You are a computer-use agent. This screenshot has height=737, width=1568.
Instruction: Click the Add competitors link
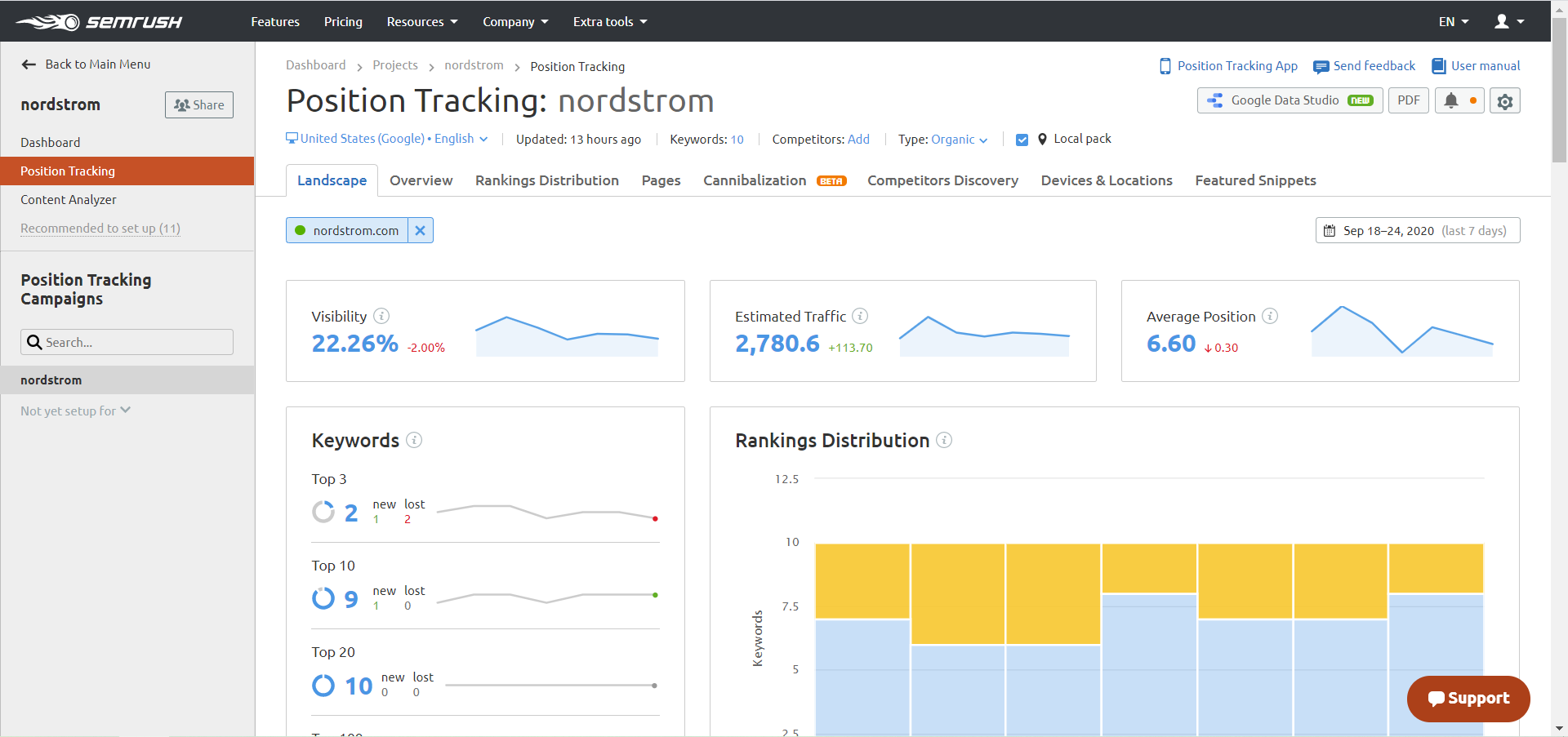click(x=858, y=140)
